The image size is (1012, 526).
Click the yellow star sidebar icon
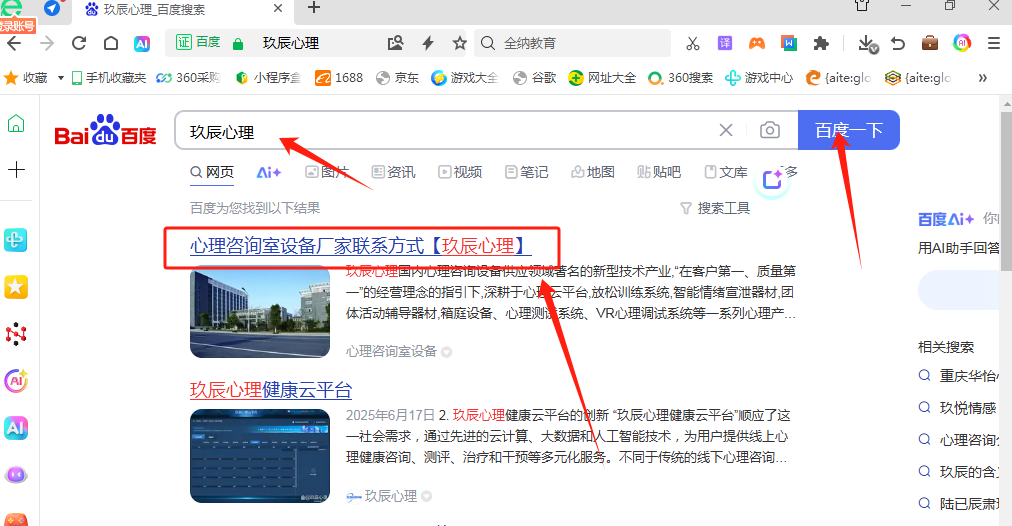point(16,287)
